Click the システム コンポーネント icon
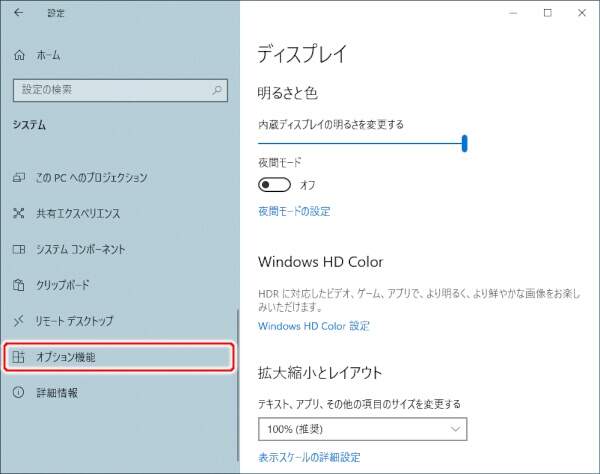Viewport: 600px width, 474px height. [18, 249]
